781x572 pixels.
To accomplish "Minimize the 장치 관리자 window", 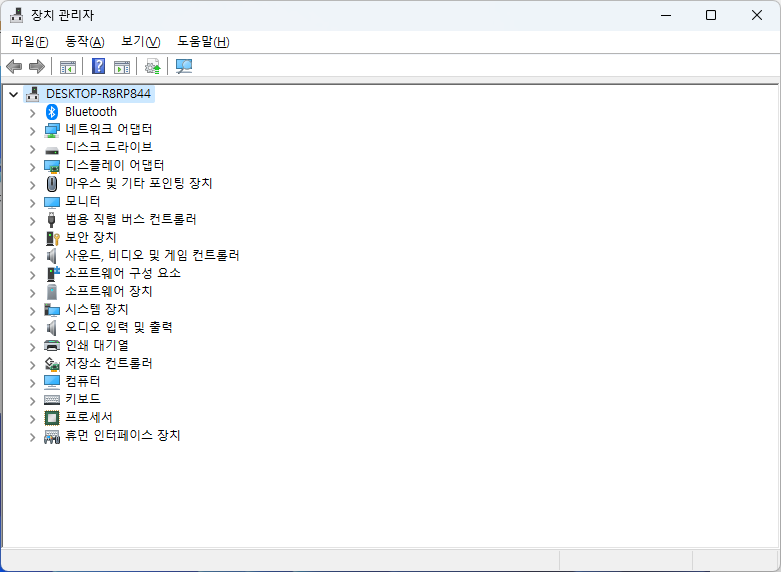I will (666, 15).
